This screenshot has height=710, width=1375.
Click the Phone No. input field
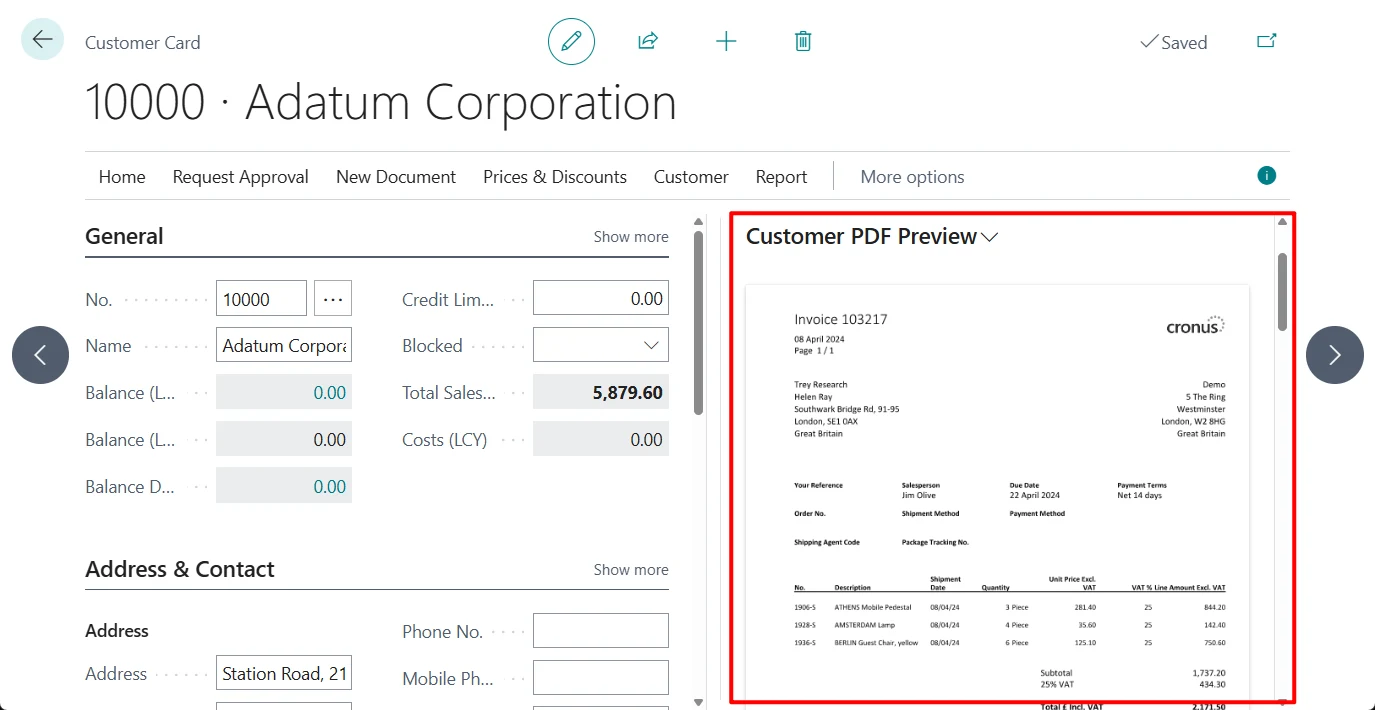(601, 631)
